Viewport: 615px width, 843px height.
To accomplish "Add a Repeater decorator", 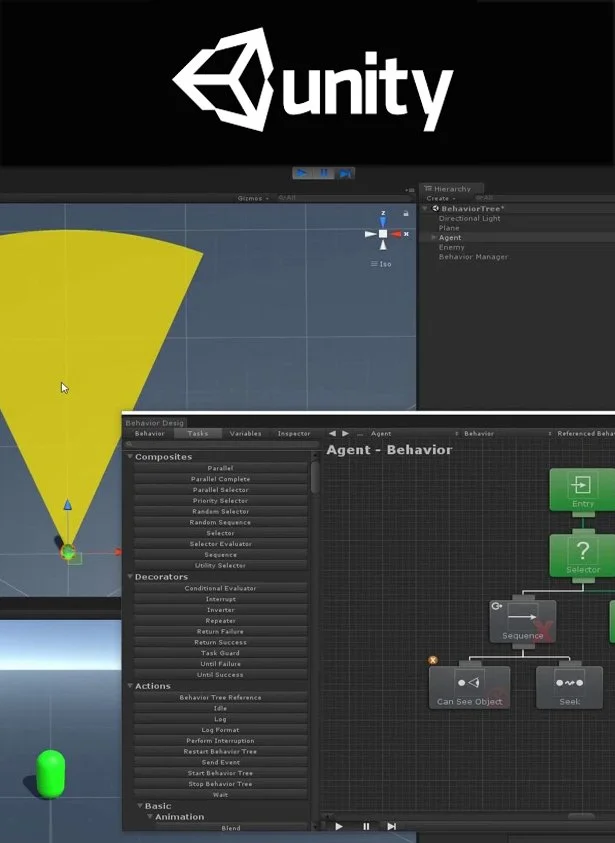I will 220,620.
